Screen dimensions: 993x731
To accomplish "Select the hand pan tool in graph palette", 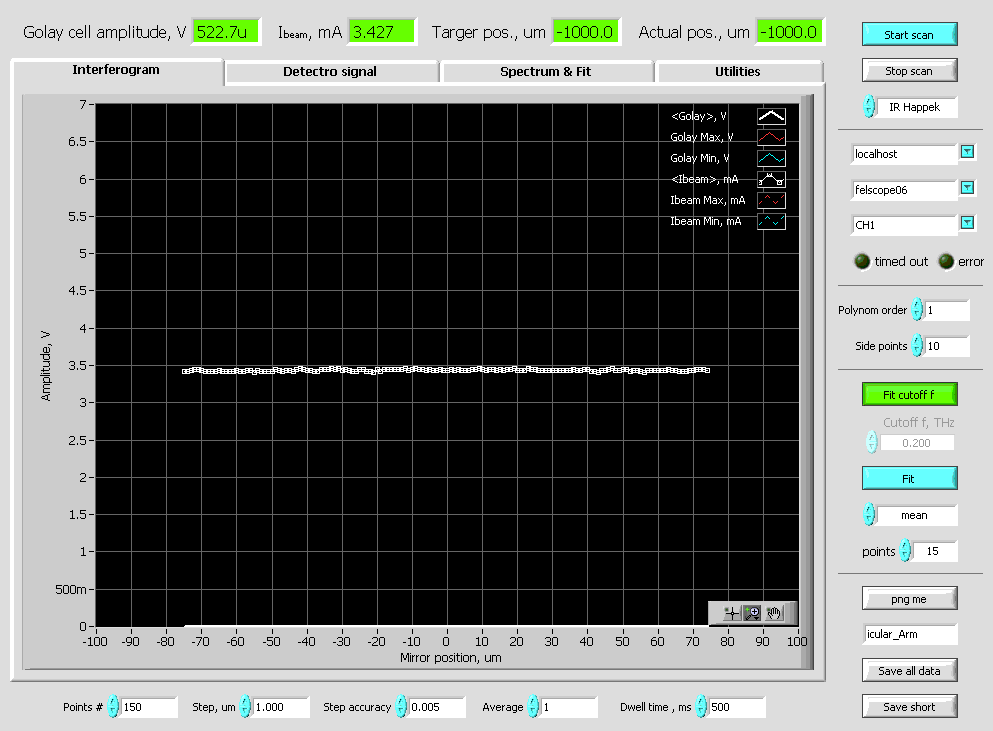I will coord(774,613).
